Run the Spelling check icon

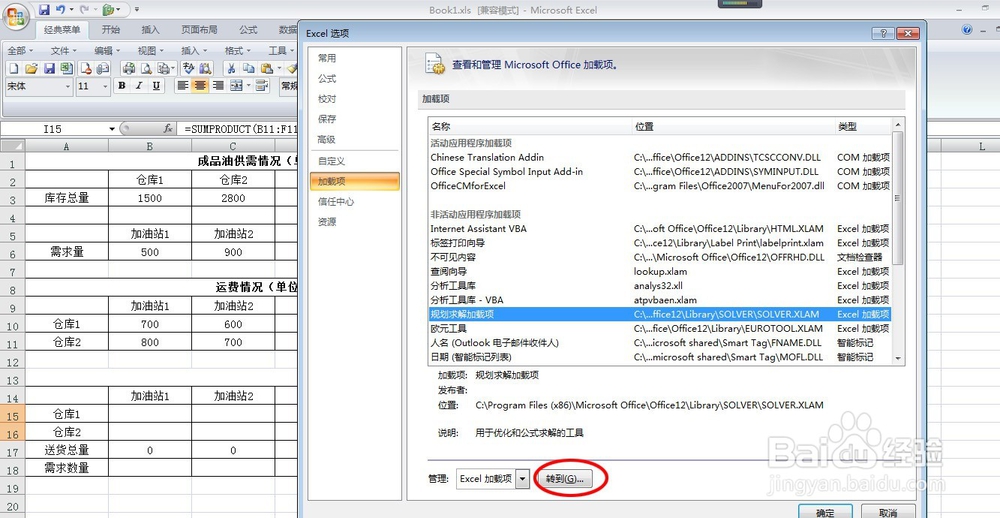point(188,68)
